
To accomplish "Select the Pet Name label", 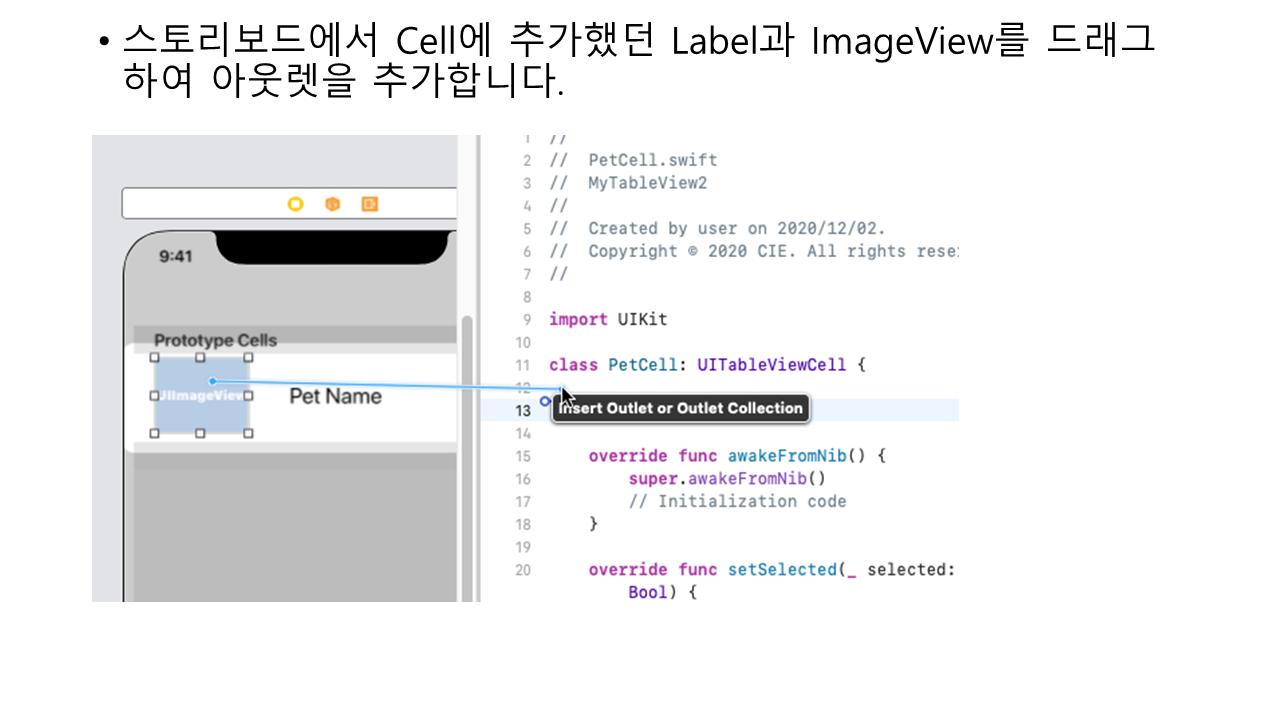I will [335, 397].
